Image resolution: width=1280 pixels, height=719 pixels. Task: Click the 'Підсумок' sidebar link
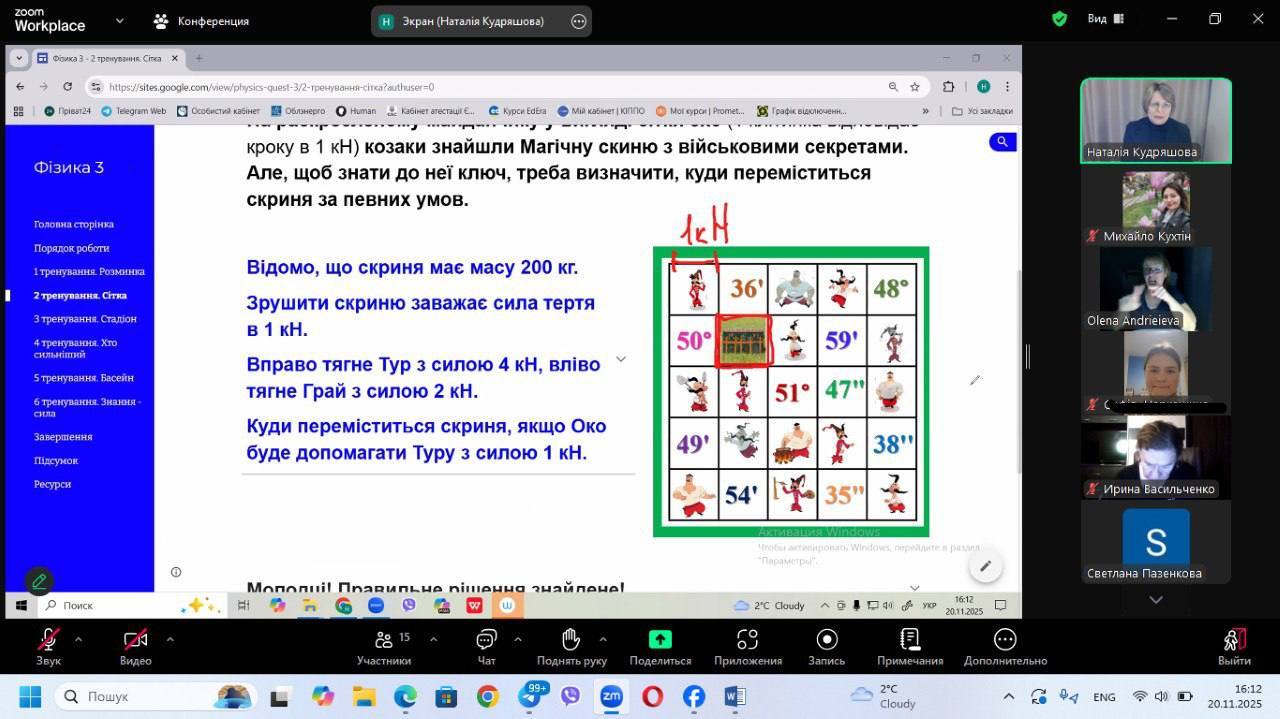(x=56, y=461)
